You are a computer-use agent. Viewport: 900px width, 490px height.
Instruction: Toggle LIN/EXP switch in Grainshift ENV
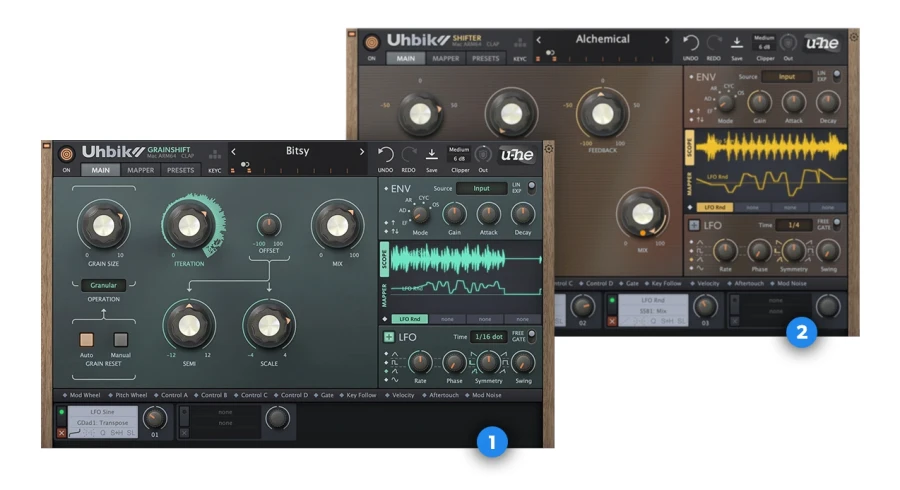click(x=532, y=187)
